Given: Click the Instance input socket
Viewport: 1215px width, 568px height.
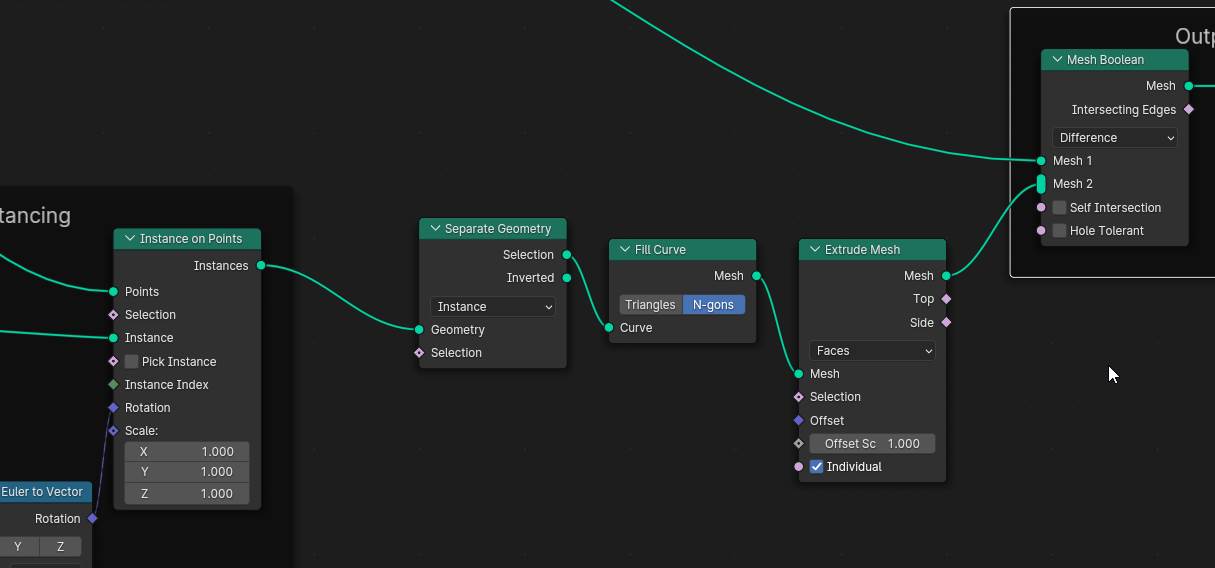Looking at the screenshot, I should tap(113, 338).
